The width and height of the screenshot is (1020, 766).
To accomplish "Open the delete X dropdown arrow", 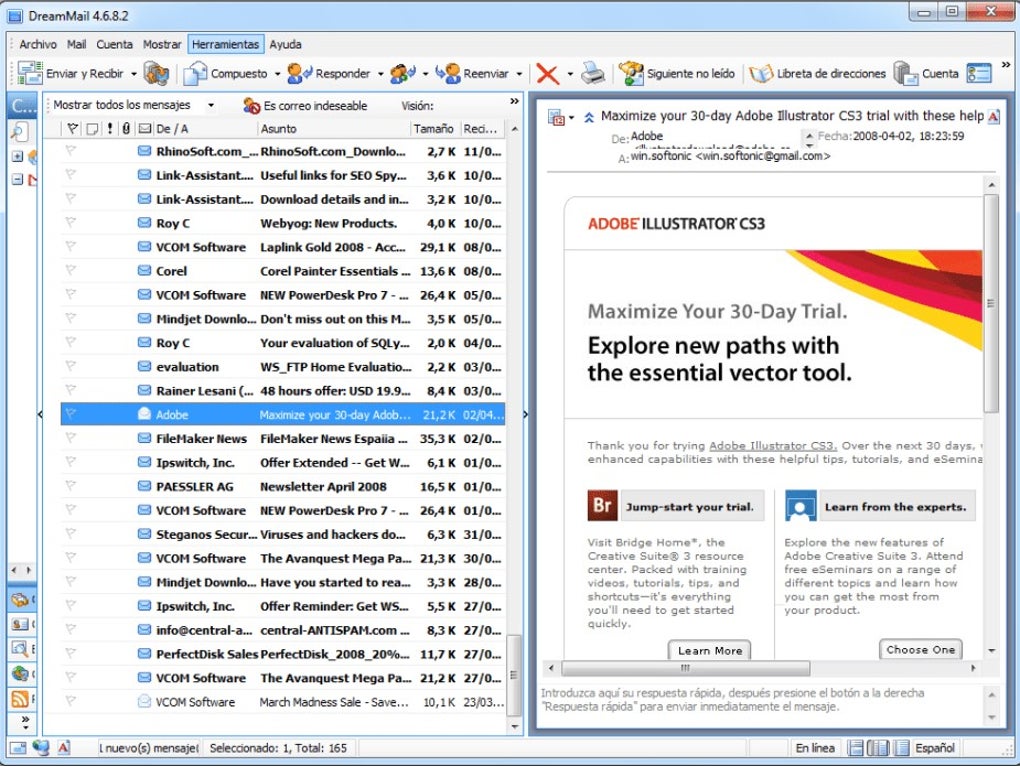I will pos(570,74).
